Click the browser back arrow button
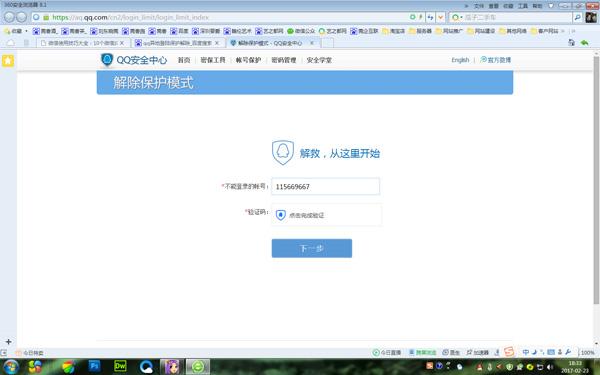 pos(9,17)
